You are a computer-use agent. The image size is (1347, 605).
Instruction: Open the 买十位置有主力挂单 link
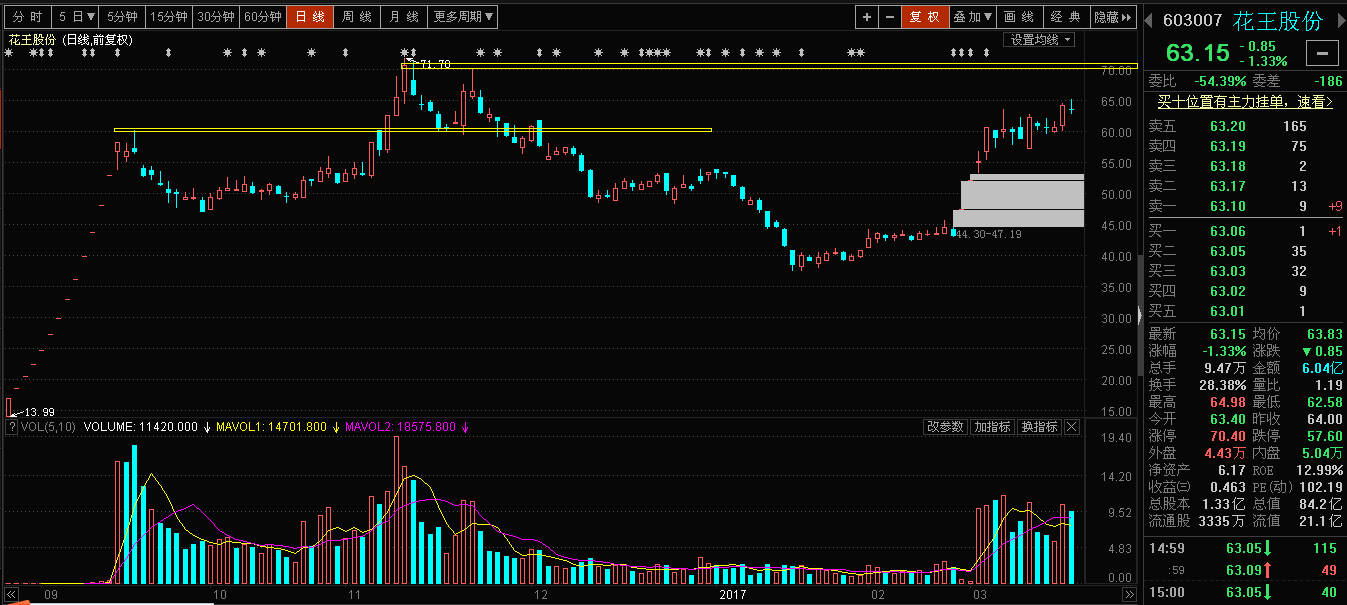pos(1245,102)
